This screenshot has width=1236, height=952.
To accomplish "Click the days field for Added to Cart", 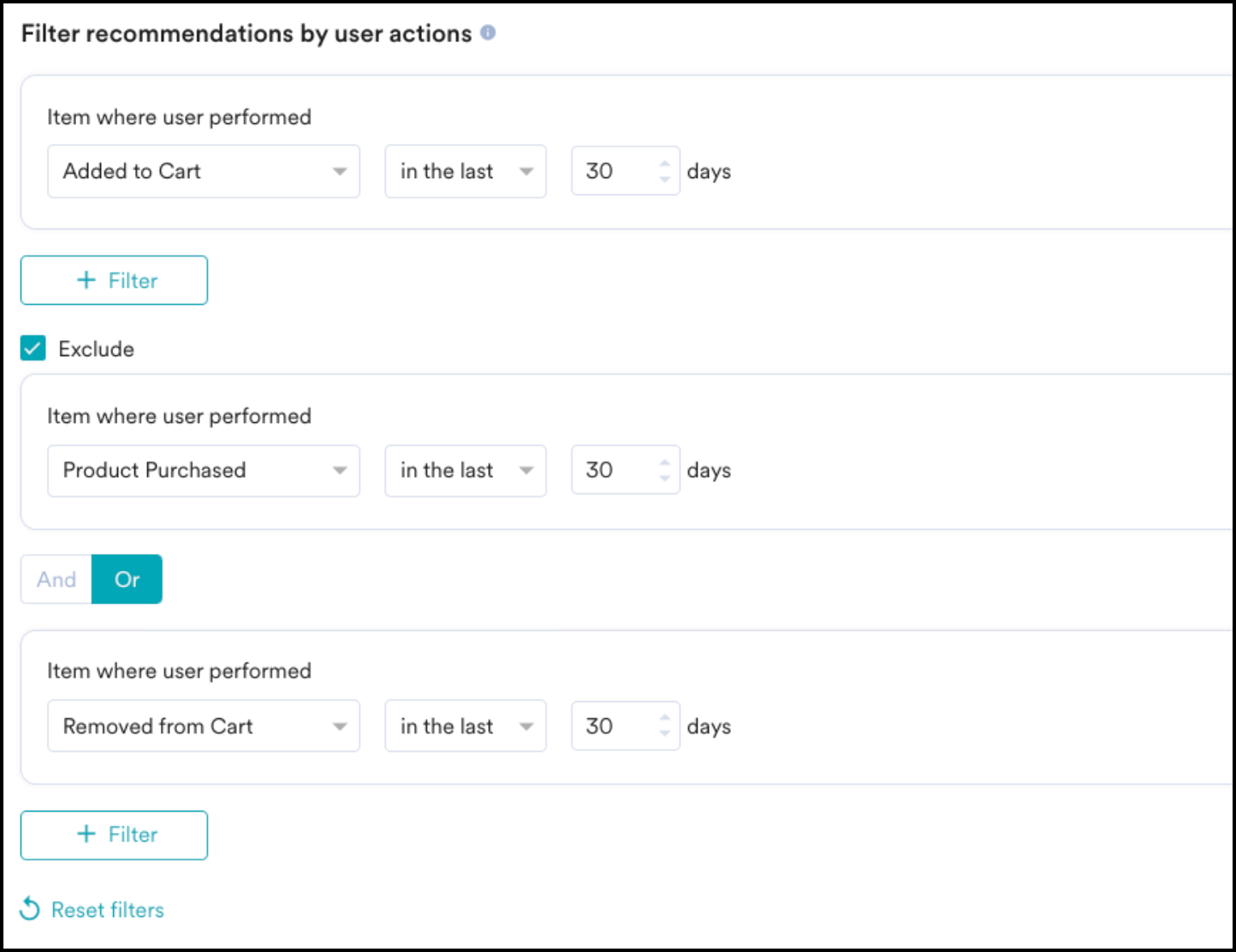I will (x=626, y=171).
